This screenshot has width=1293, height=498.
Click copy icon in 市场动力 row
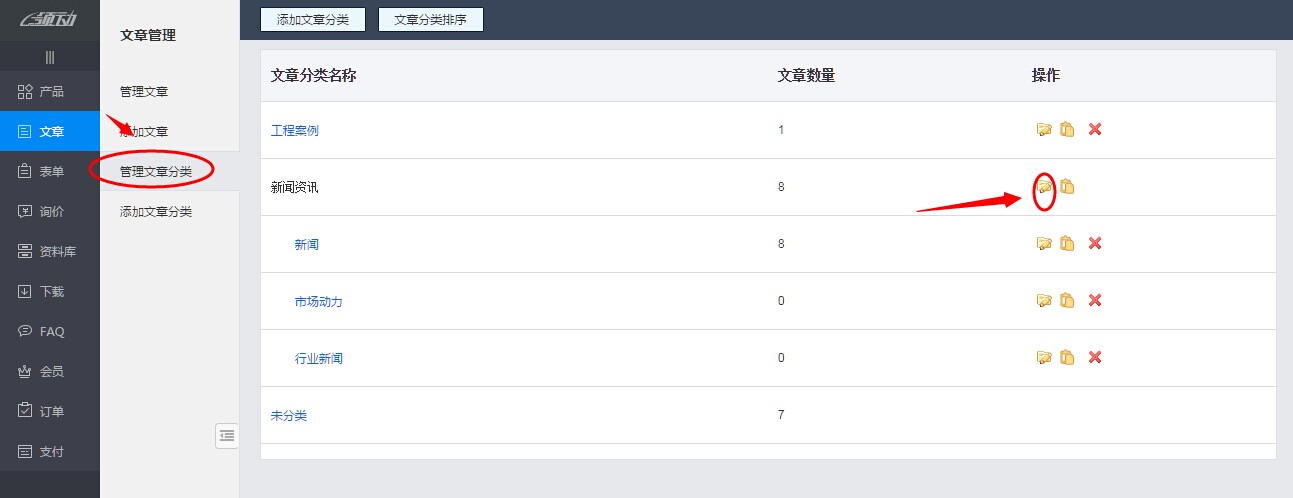pos(1067,301)
